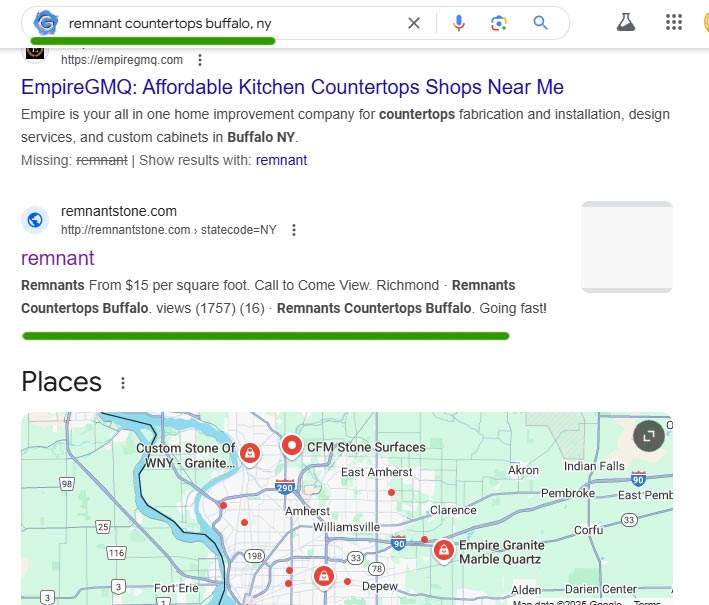
Task: Click the remnantstone.com globe favicon
Action: pos(35,220)
